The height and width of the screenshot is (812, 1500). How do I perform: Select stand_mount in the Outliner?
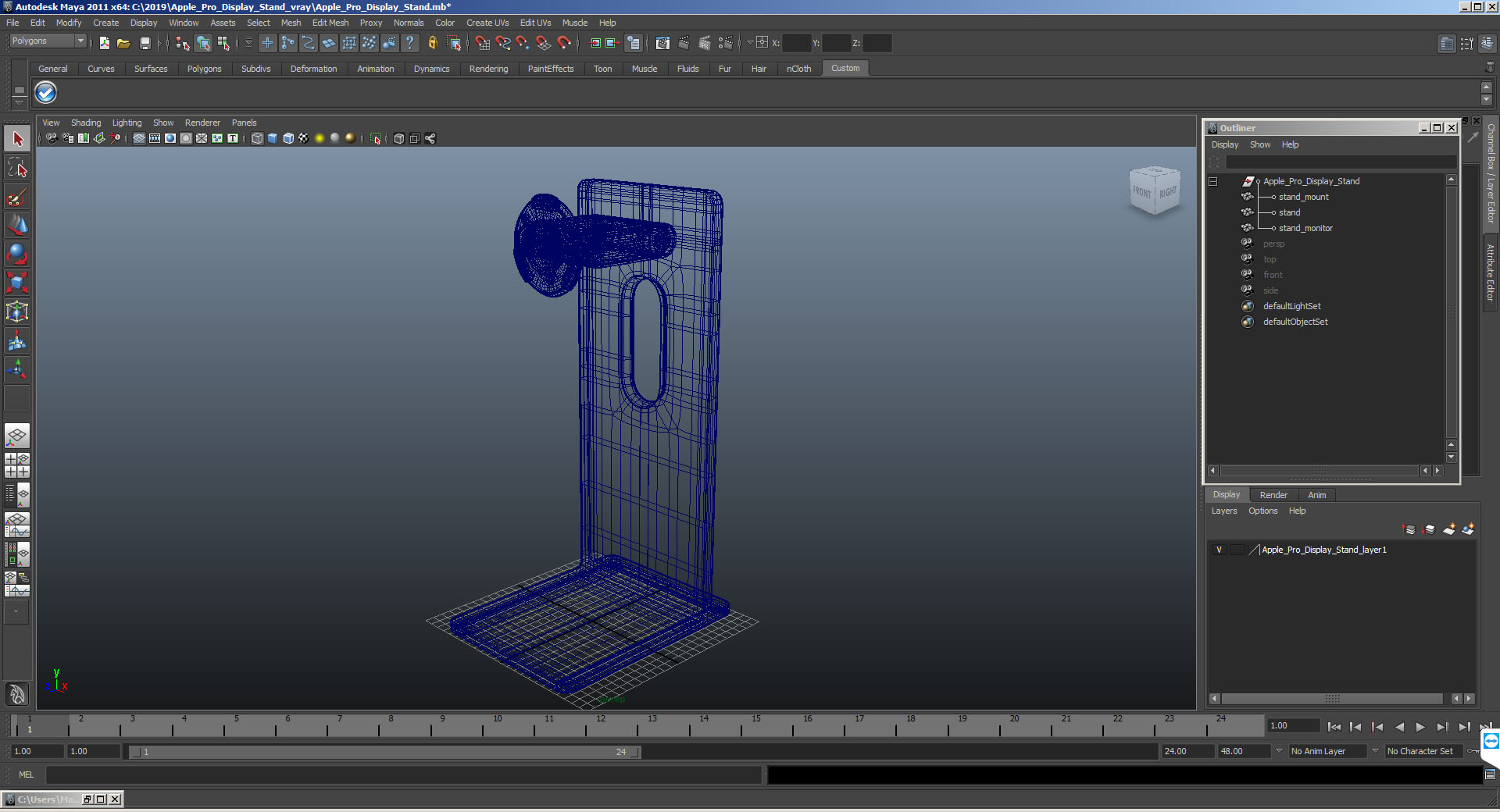pyautogui.click(x=1303, y=197)
